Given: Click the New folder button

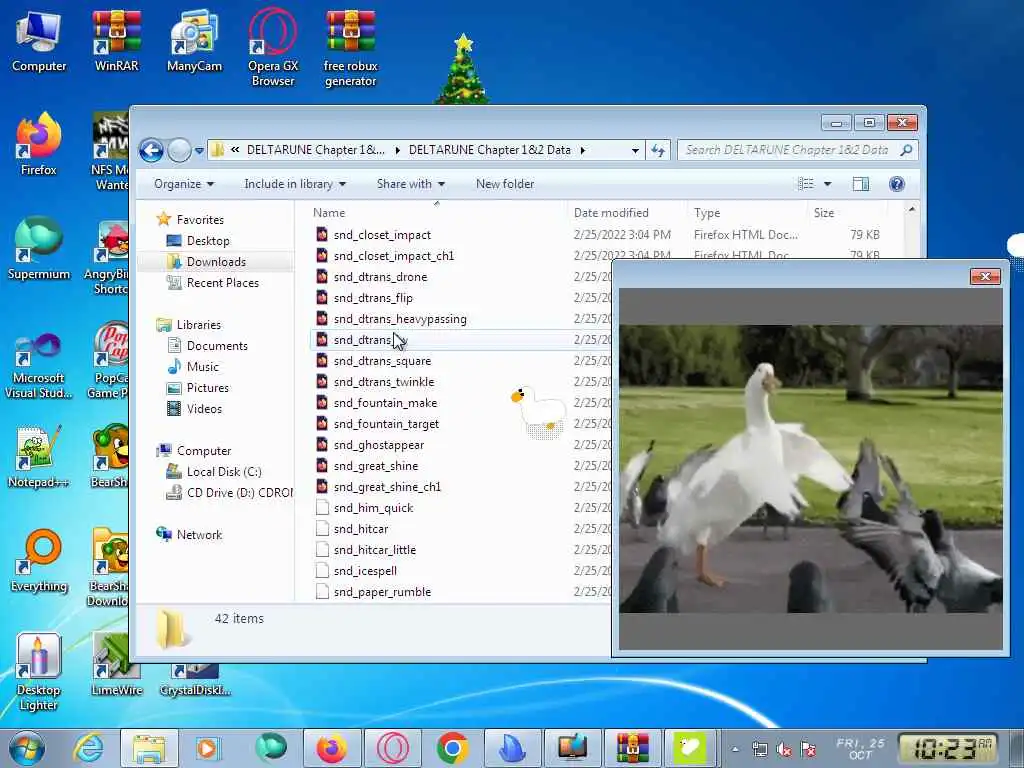Looking at the screenshot, I should [505, 184].
